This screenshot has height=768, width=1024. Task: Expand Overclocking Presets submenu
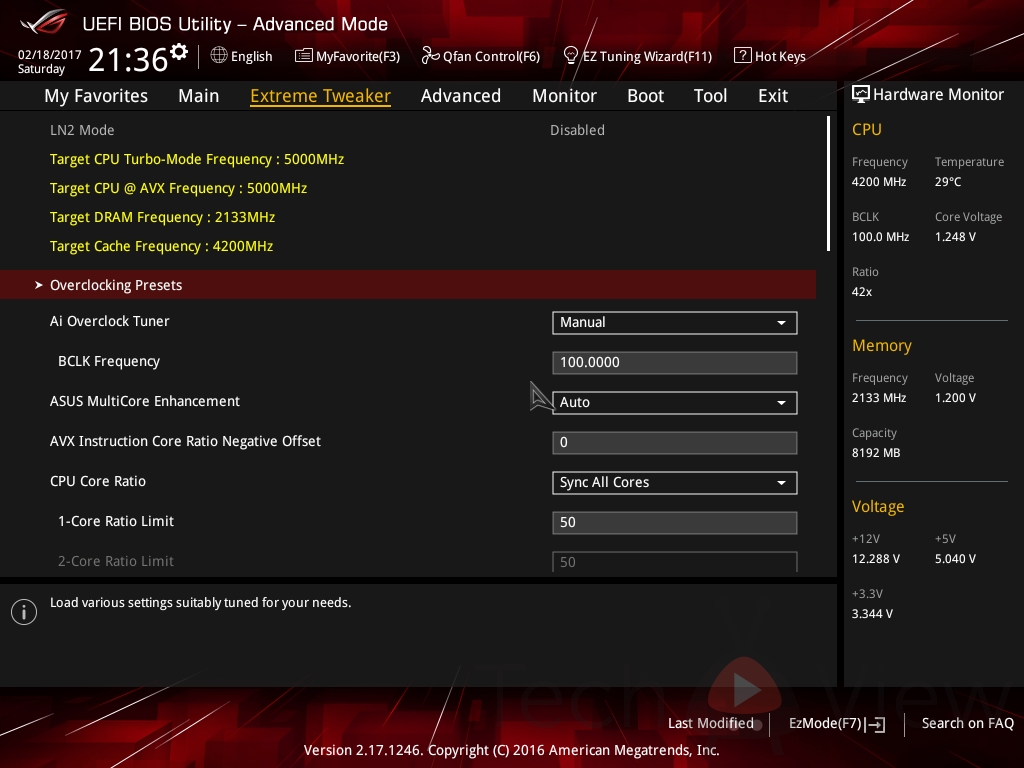pyautogui.click(x=408, y=285)
